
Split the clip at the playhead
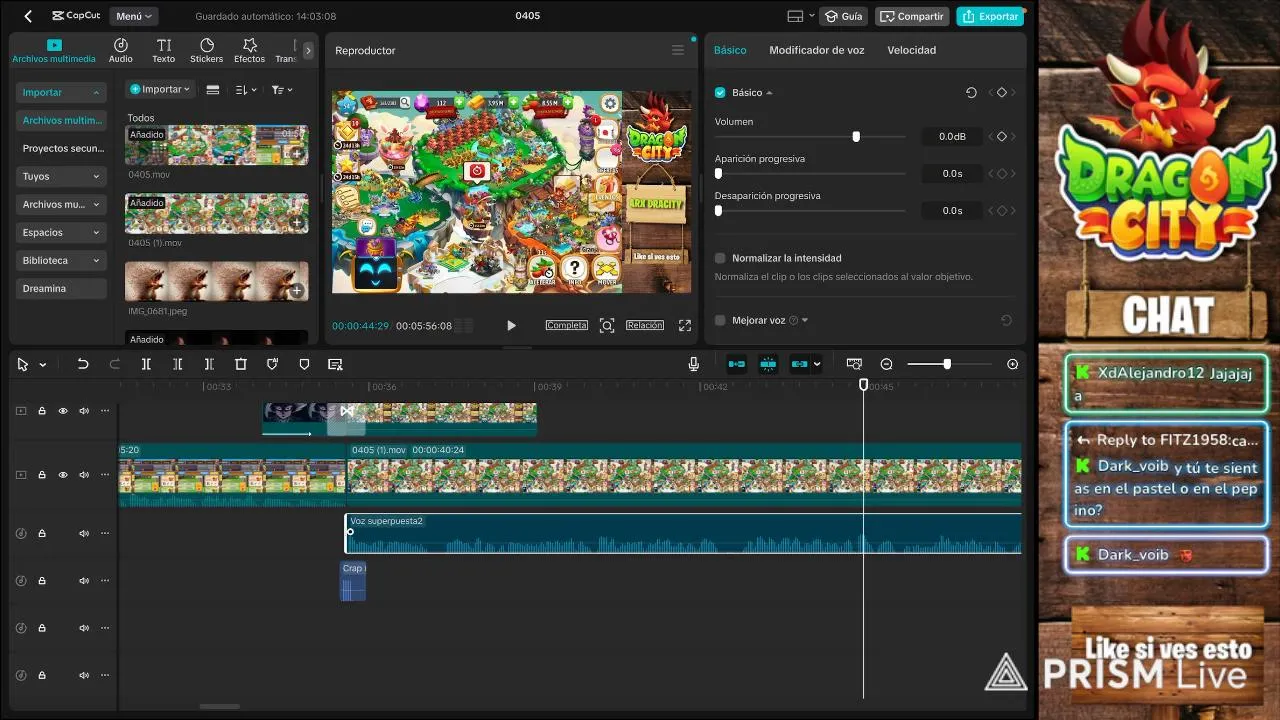146,364
